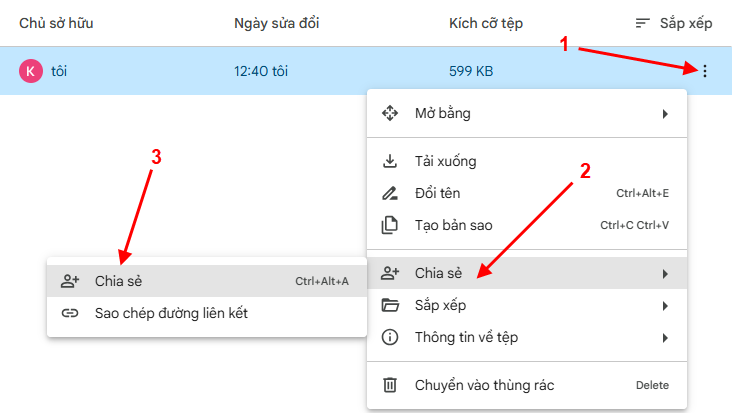Click the Ngày sửa đổi column header
The height and width of the screenshot is (413, 737).
279,23
